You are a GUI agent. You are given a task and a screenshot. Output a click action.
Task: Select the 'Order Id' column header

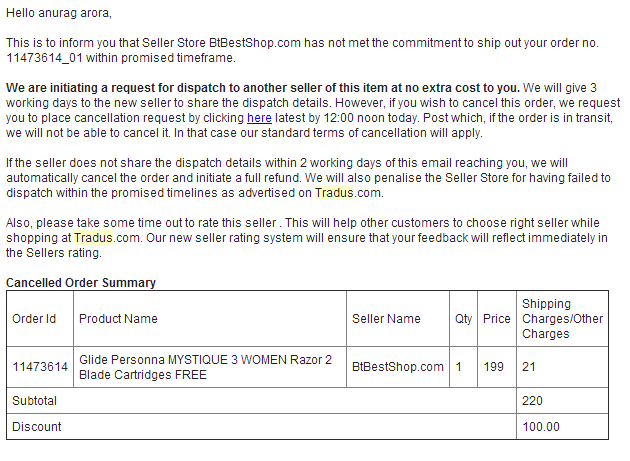click(35, 319)
